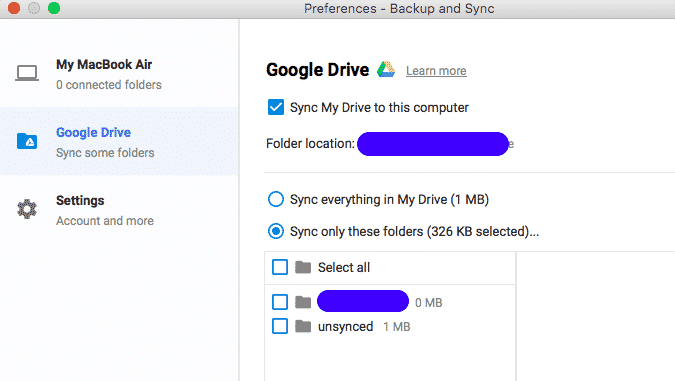This screenshot has height=381, width=675.
Task: Click the folder icon beside unsynced
Action: tap(303, 326)
